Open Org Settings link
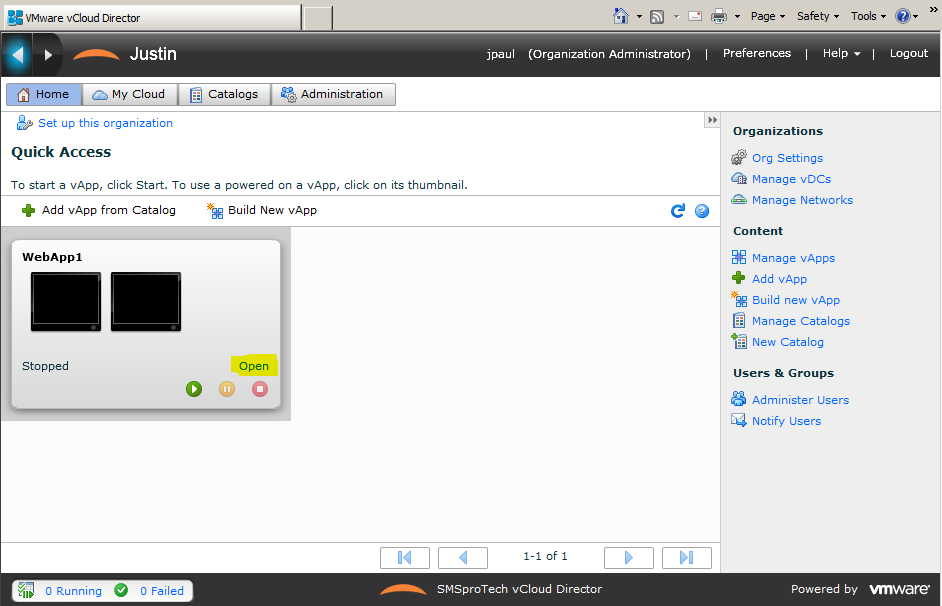This screenshot has width=942, height=606. 787,158
